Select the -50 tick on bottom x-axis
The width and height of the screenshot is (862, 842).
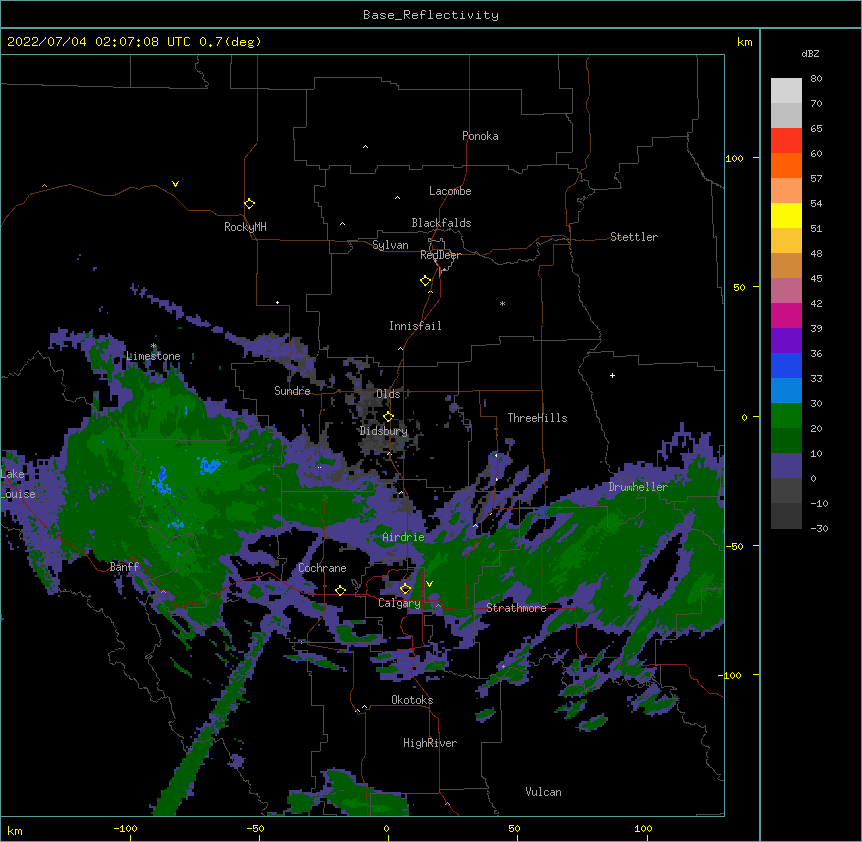(x=255, y=828)
